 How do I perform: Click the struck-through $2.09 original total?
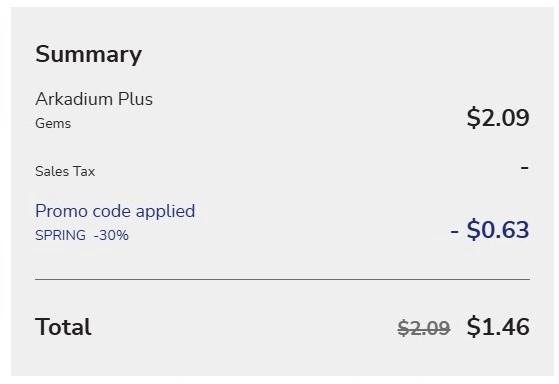(424, 328)
